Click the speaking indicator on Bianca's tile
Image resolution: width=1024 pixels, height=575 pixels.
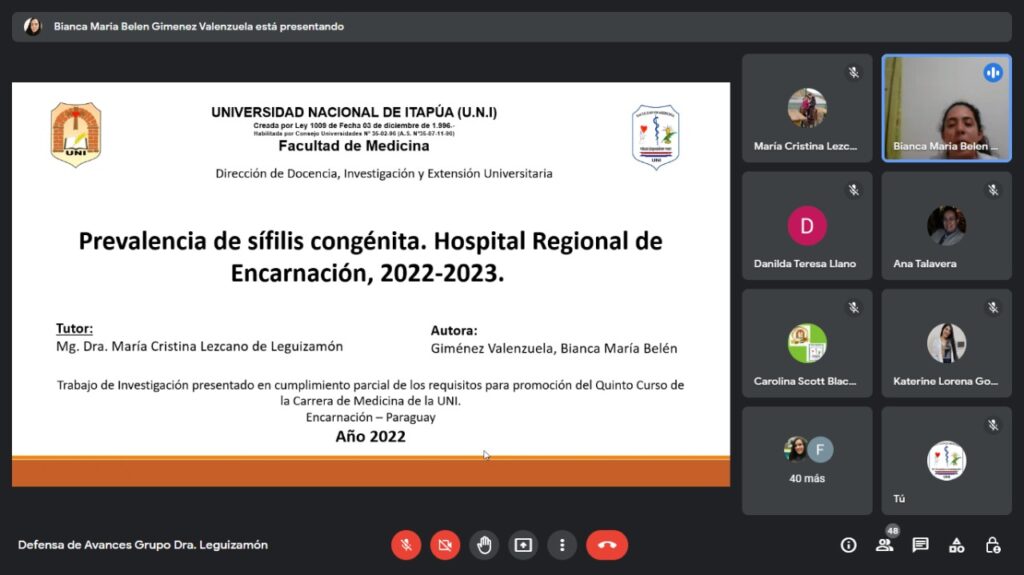[x=993, y=73]
